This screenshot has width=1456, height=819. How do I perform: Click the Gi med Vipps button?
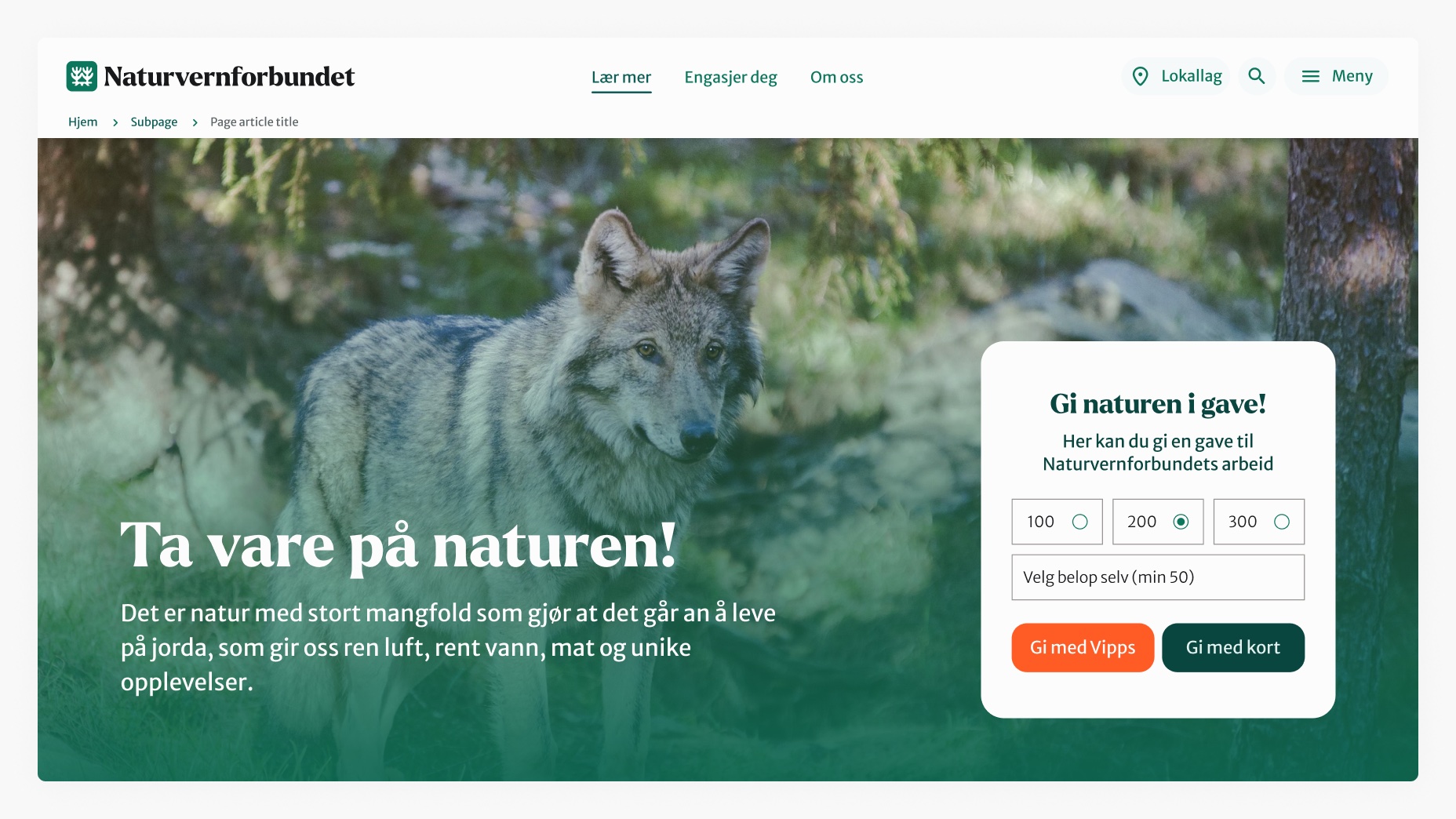(1083, 648)
